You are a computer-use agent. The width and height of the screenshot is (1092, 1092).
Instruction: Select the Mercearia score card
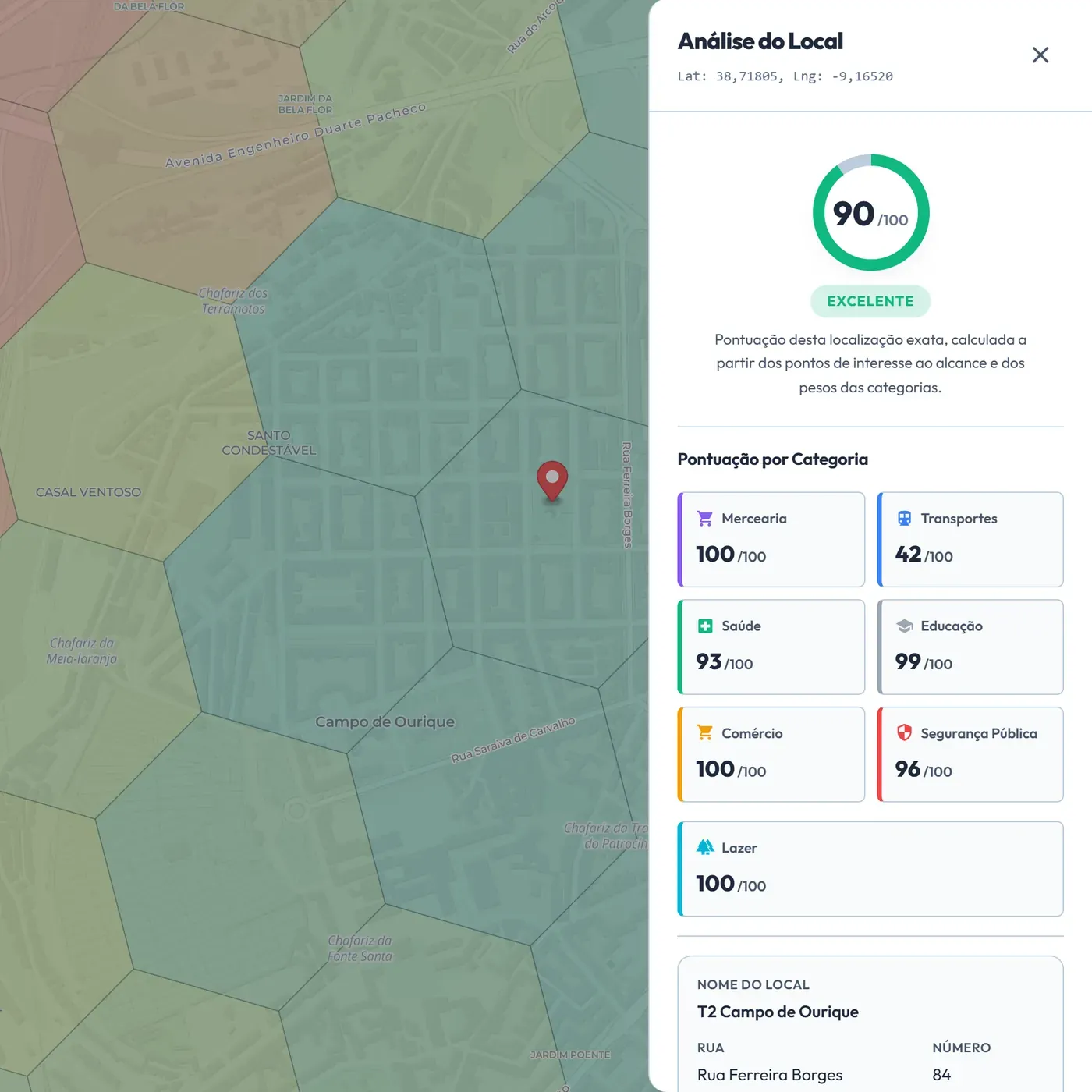tap(771, 539)
